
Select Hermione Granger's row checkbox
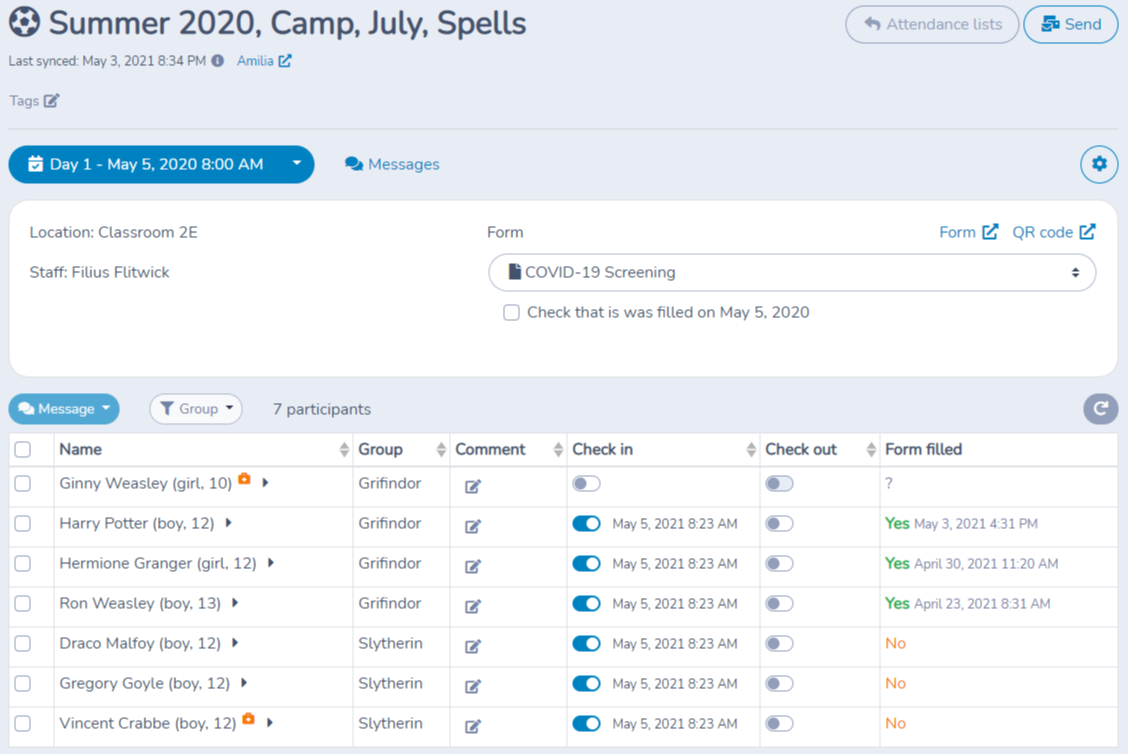(23, 564)
